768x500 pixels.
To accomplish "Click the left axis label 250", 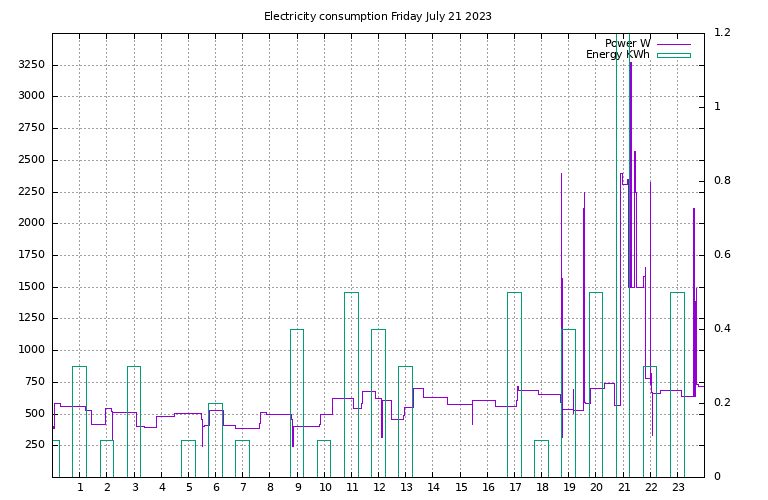I will point(34,445).
